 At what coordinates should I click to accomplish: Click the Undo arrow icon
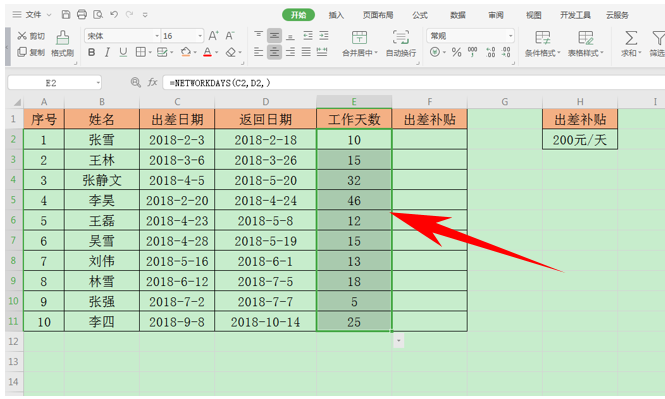point(114,15)
